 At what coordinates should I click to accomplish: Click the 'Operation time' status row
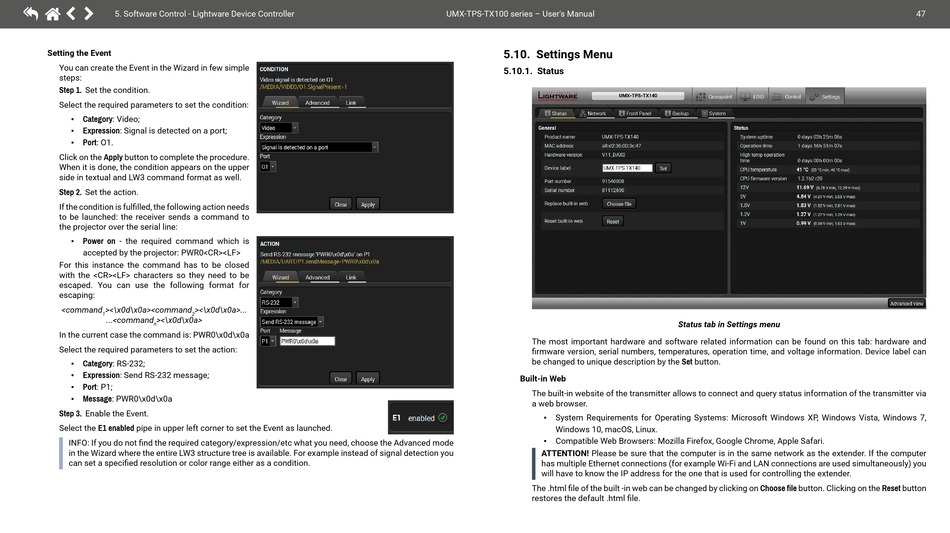click(x=827, y=145)
